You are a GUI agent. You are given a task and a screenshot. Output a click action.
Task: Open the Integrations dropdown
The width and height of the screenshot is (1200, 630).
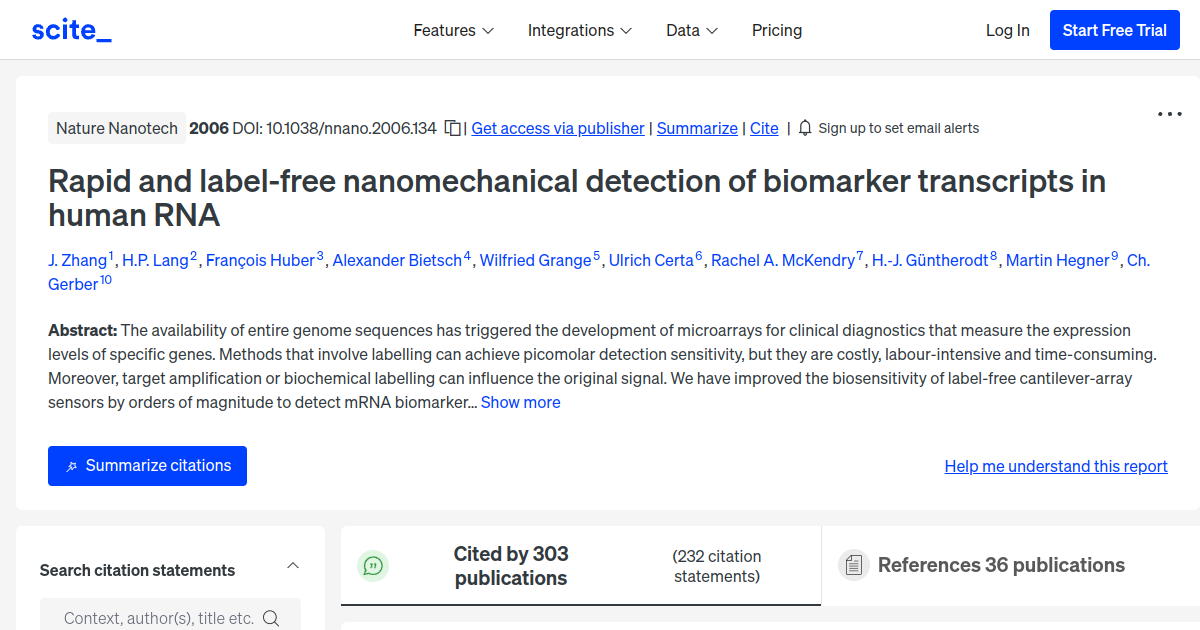coord(580,30)
